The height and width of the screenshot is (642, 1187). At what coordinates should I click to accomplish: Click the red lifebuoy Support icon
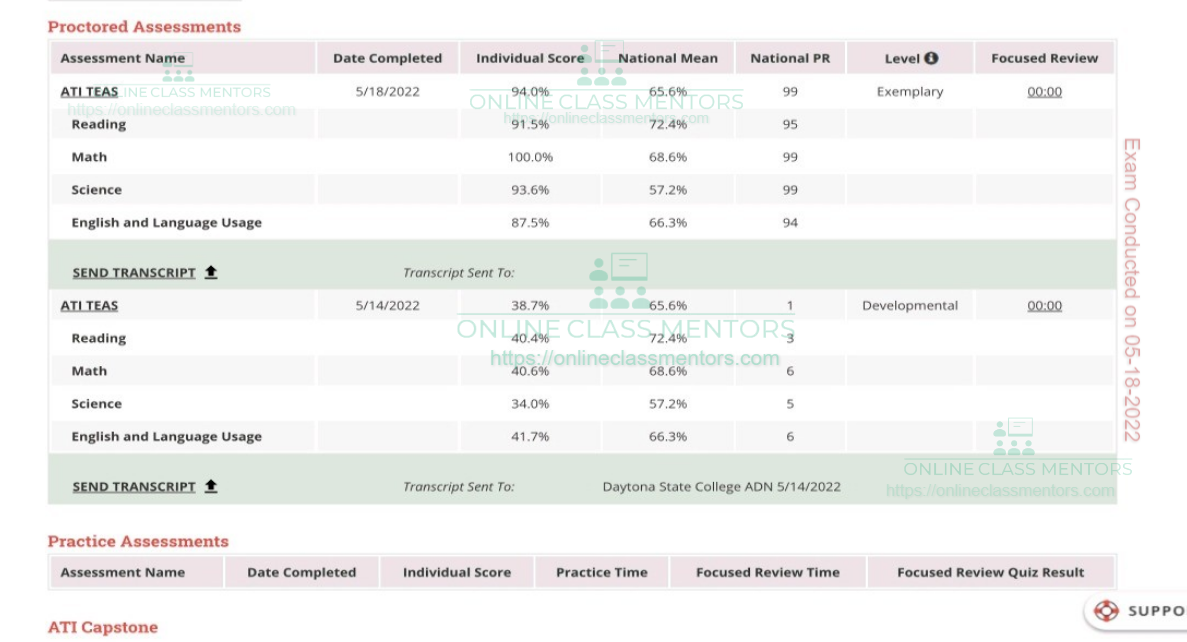[1106, 611]
